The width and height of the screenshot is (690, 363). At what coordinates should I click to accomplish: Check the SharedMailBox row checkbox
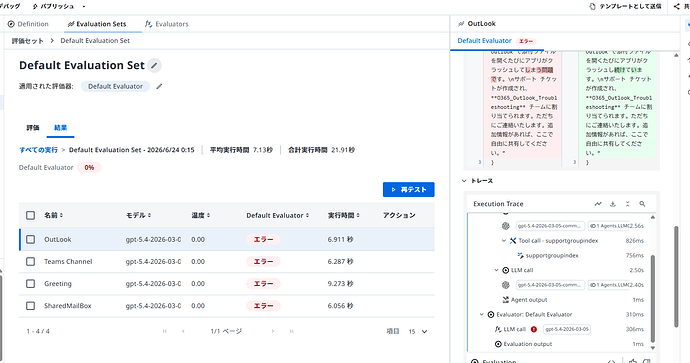coord(30,306)
